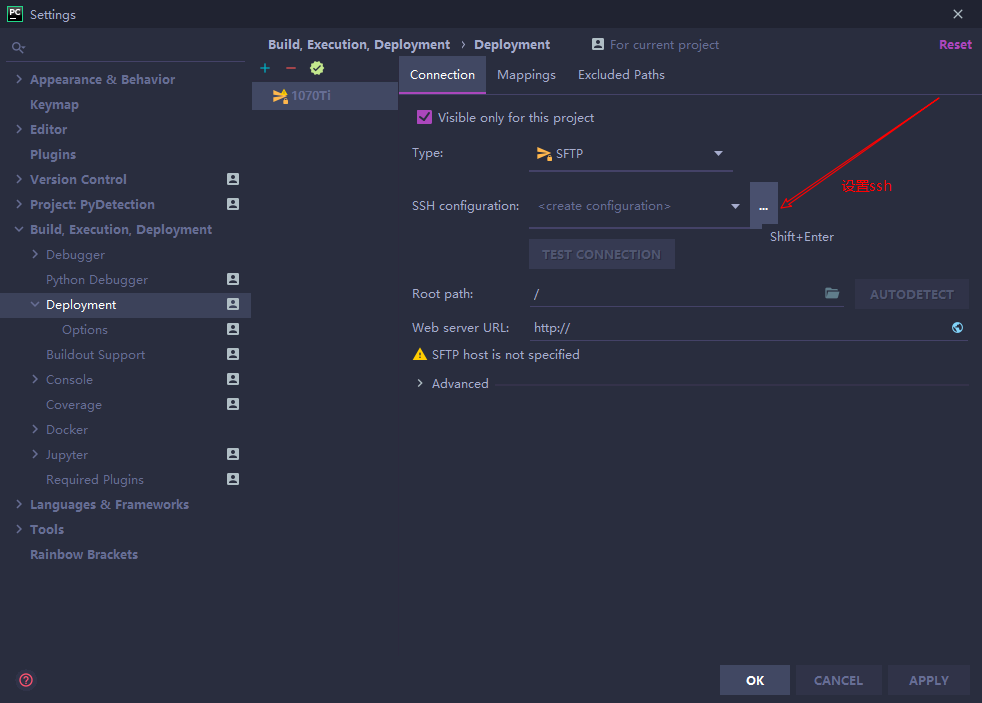982x703 pixels.
Task: Open web server URL with globe icon
Action: point(957,327)
